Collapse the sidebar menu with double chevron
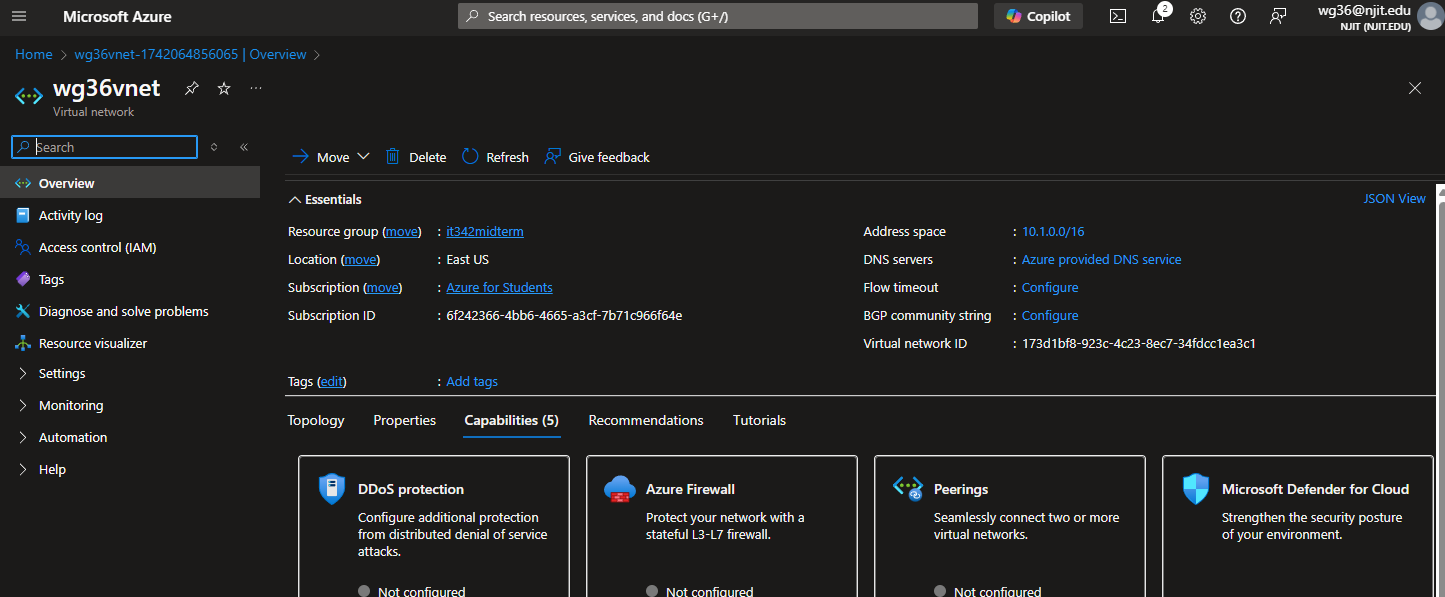Viewport: 1445px width, 597px height. tap(243, 147)
